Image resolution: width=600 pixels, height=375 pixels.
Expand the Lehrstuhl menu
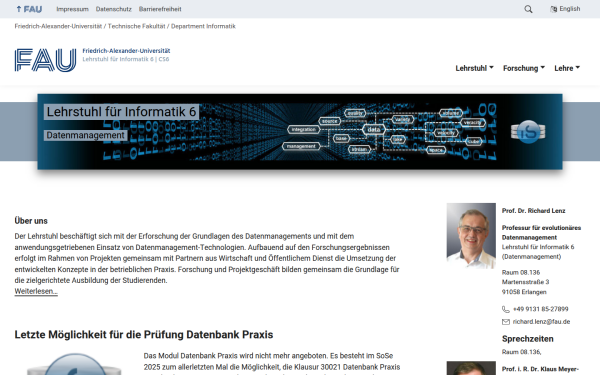pyautogui.click(x=474, y=68)
